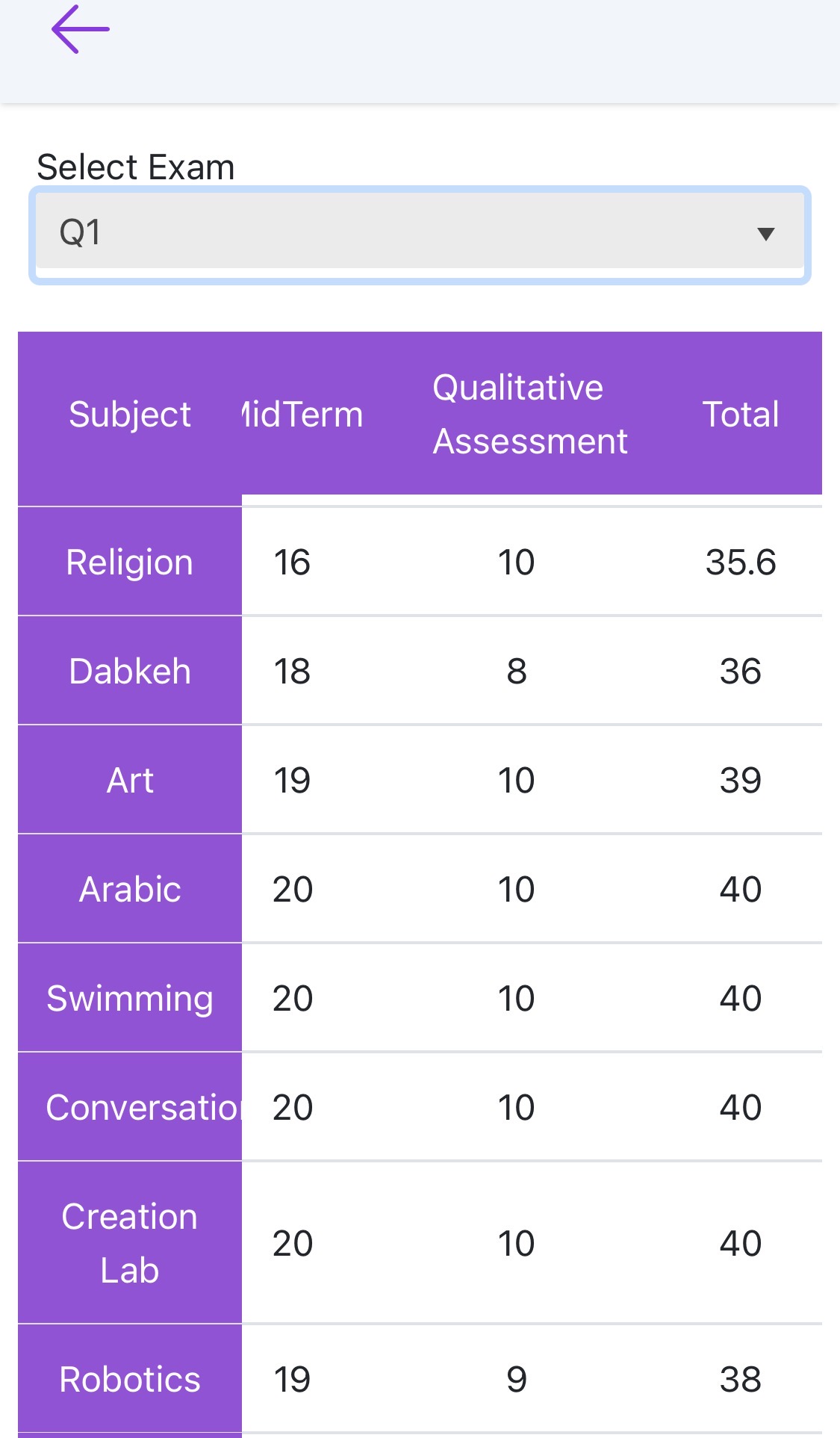Tap Robotics total score 38

tap(741, 1380)
